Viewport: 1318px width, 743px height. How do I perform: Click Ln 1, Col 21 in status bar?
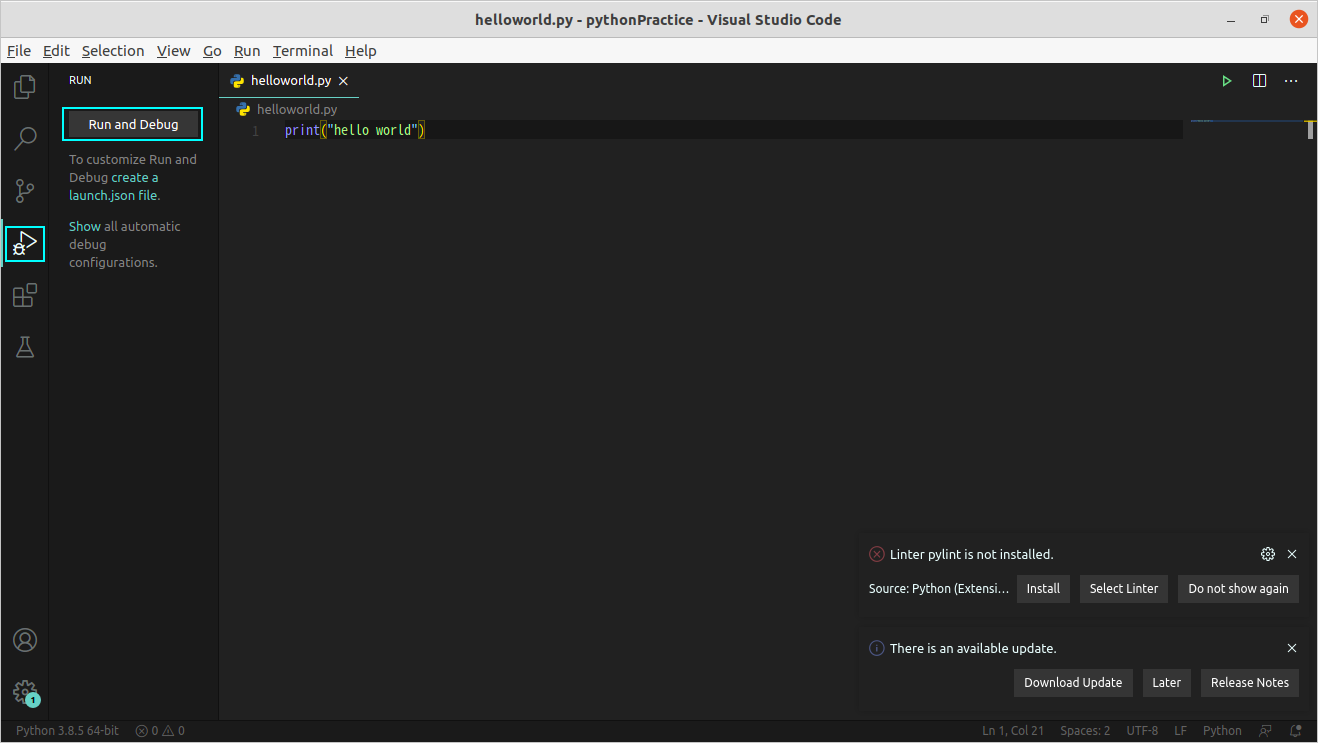pyautogui.click(x=1013, y=731)
